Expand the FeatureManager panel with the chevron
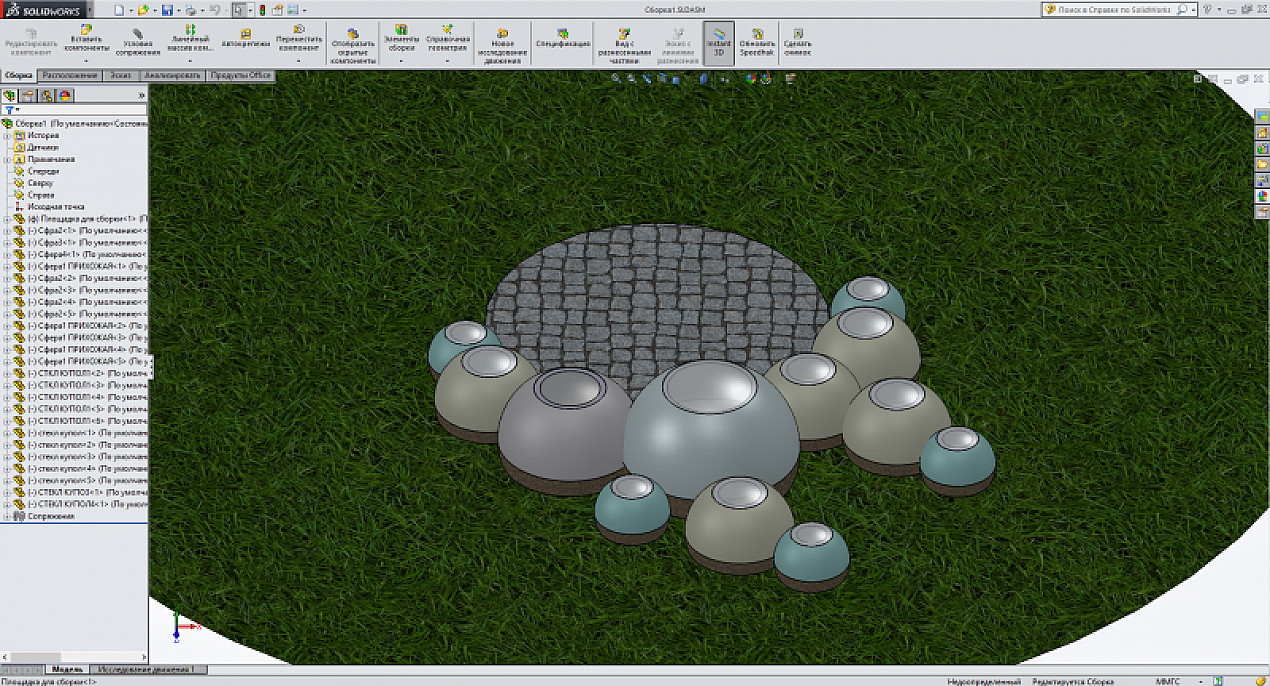 (141, 95)
